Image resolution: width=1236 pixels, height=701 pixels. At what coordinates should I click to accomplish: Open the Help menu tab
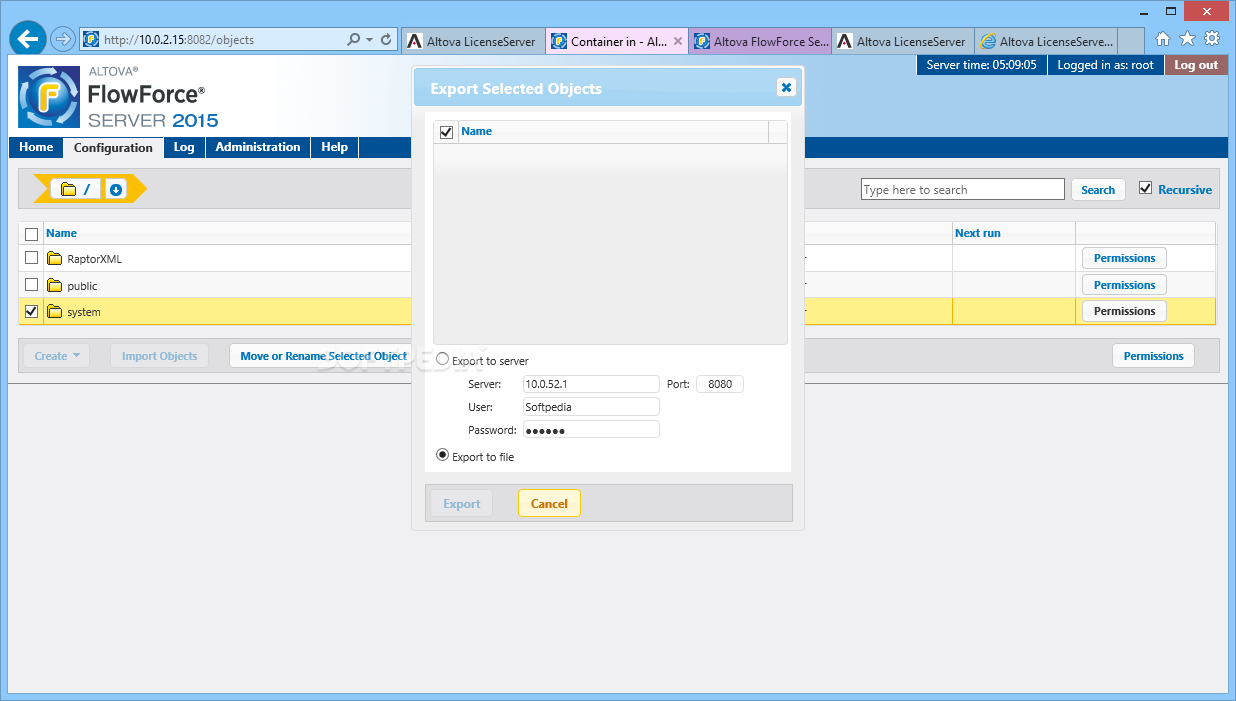click(x=335, y=147)
